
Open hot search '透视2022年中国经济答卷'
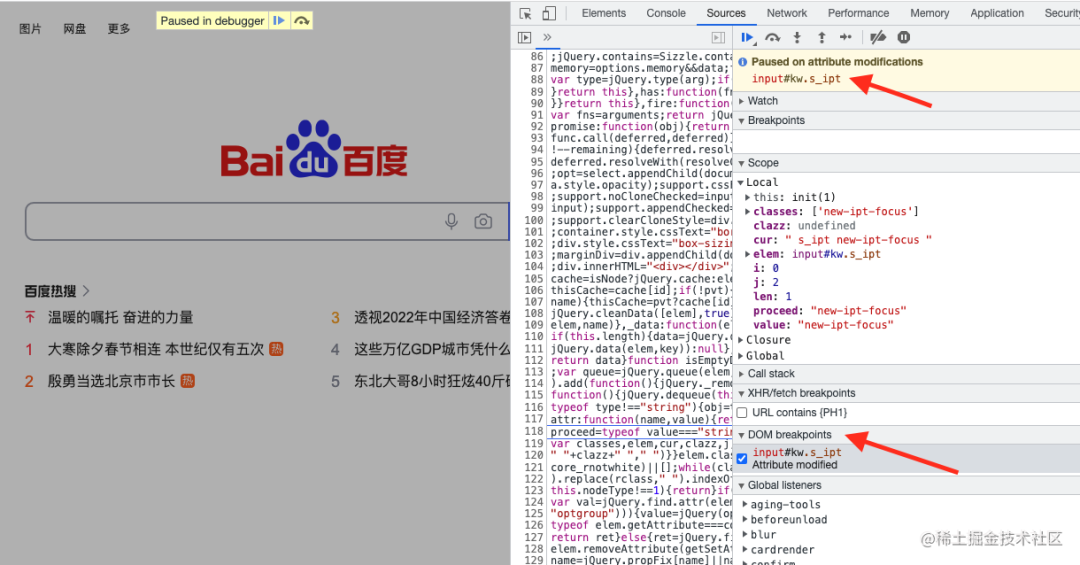click(x=433, y=318)
